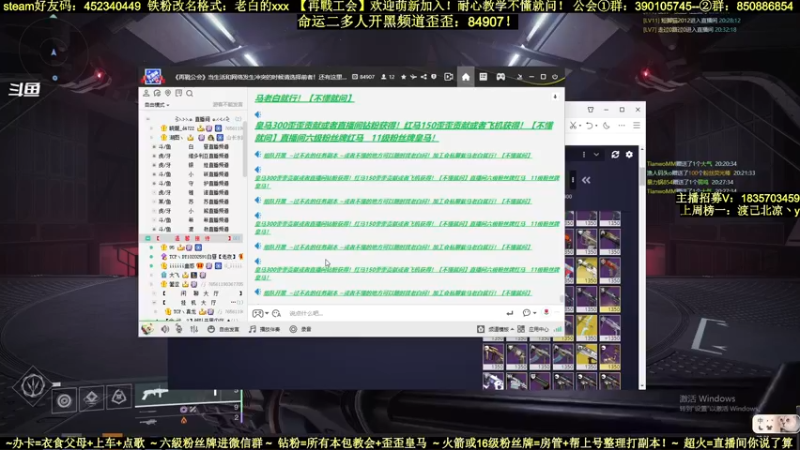Search channels with the magnifier icon
This screenshot has width=800, height=450.
coord(189,93)
